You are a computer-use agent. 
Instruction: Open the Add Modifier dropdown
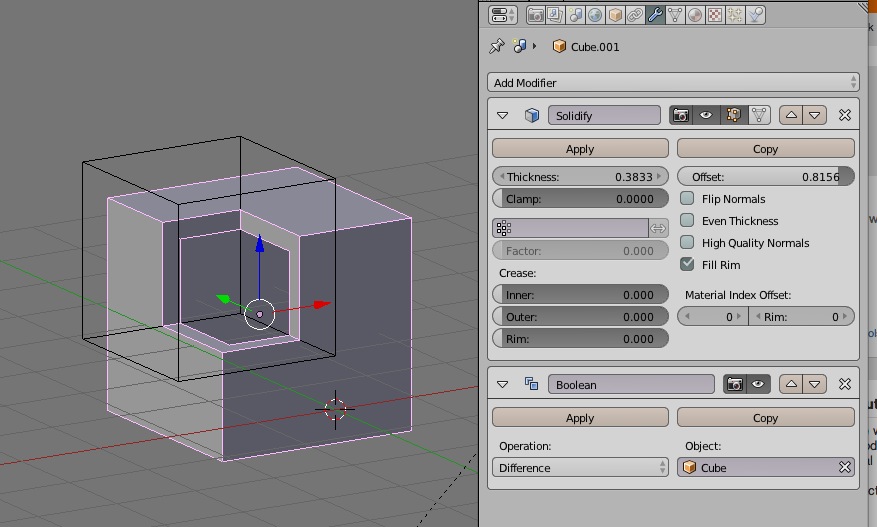click(673, 83)
